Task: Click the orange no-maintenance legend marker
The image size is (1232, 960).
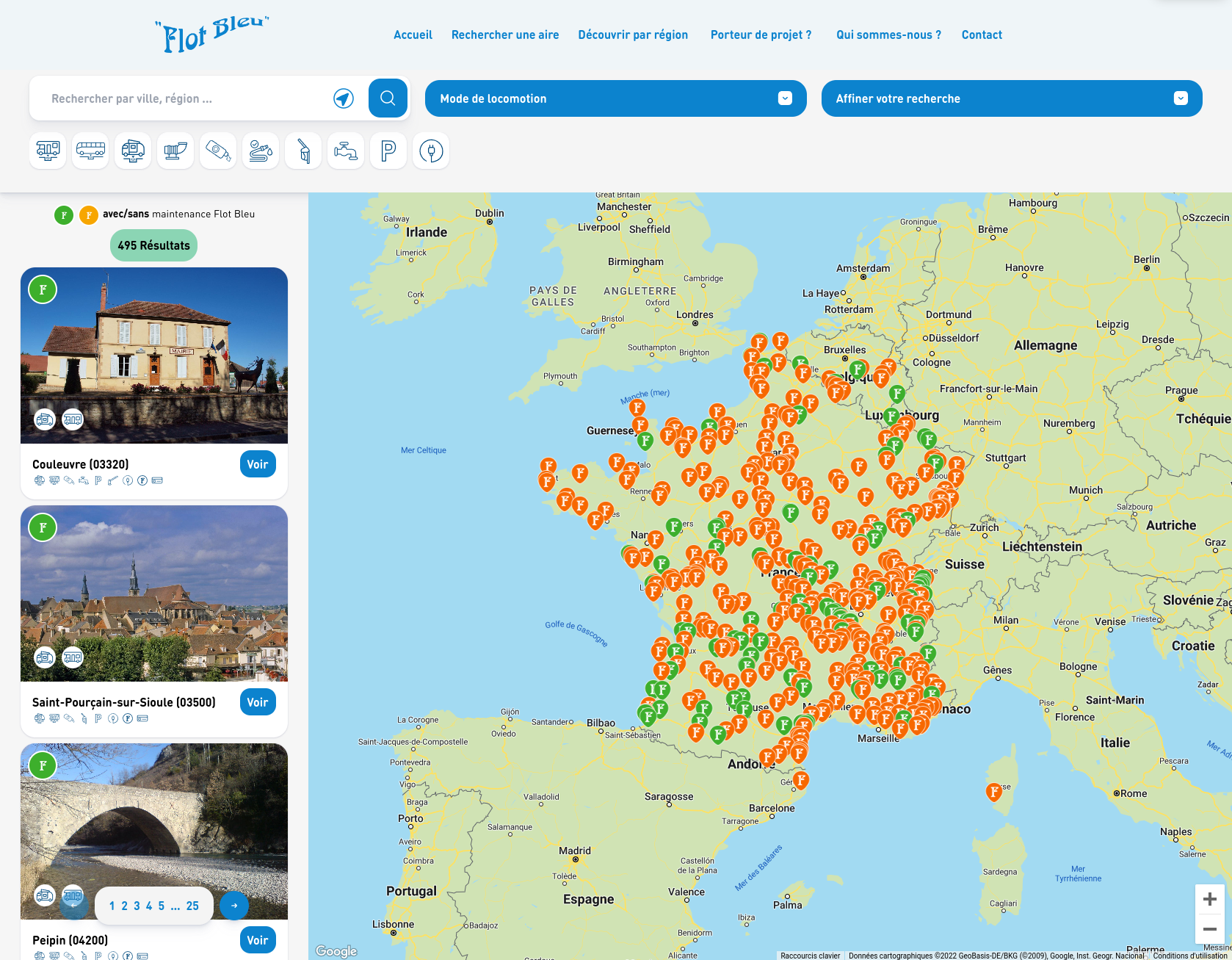Action: (x=89, y=215)
